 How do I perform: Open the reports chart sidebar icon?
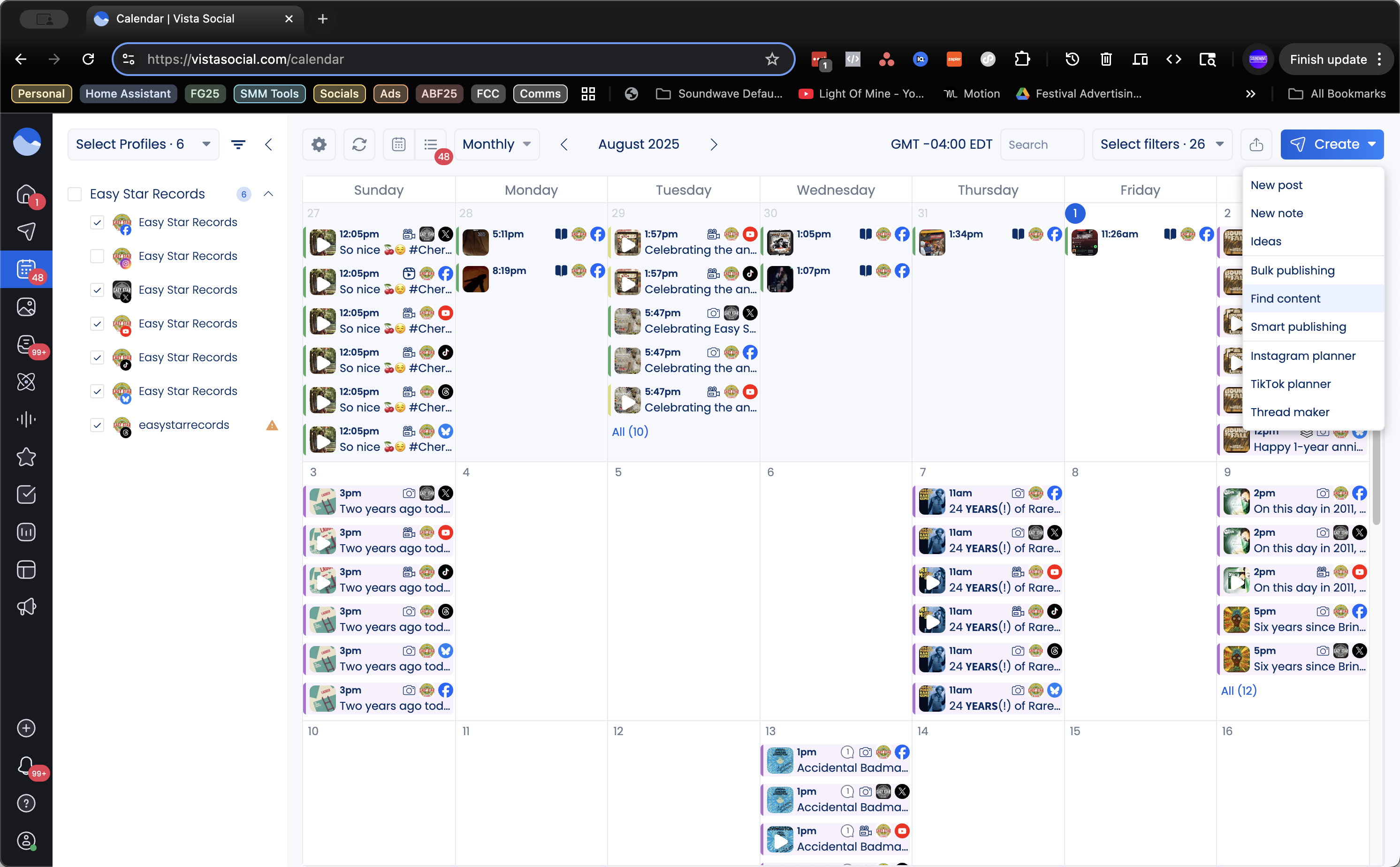click(26, 532)
